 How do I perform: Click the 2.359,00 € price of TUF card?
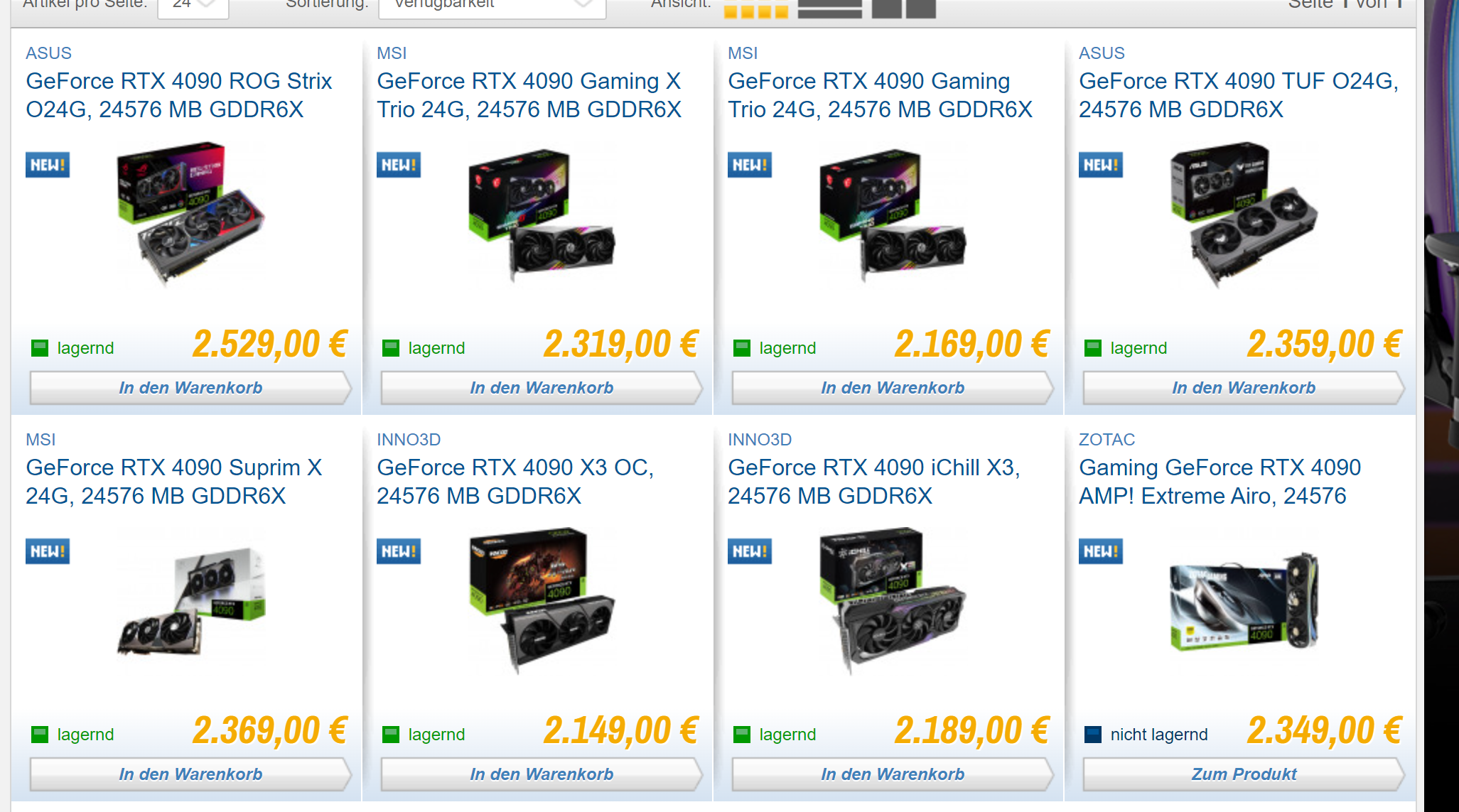click(1324, 345)
